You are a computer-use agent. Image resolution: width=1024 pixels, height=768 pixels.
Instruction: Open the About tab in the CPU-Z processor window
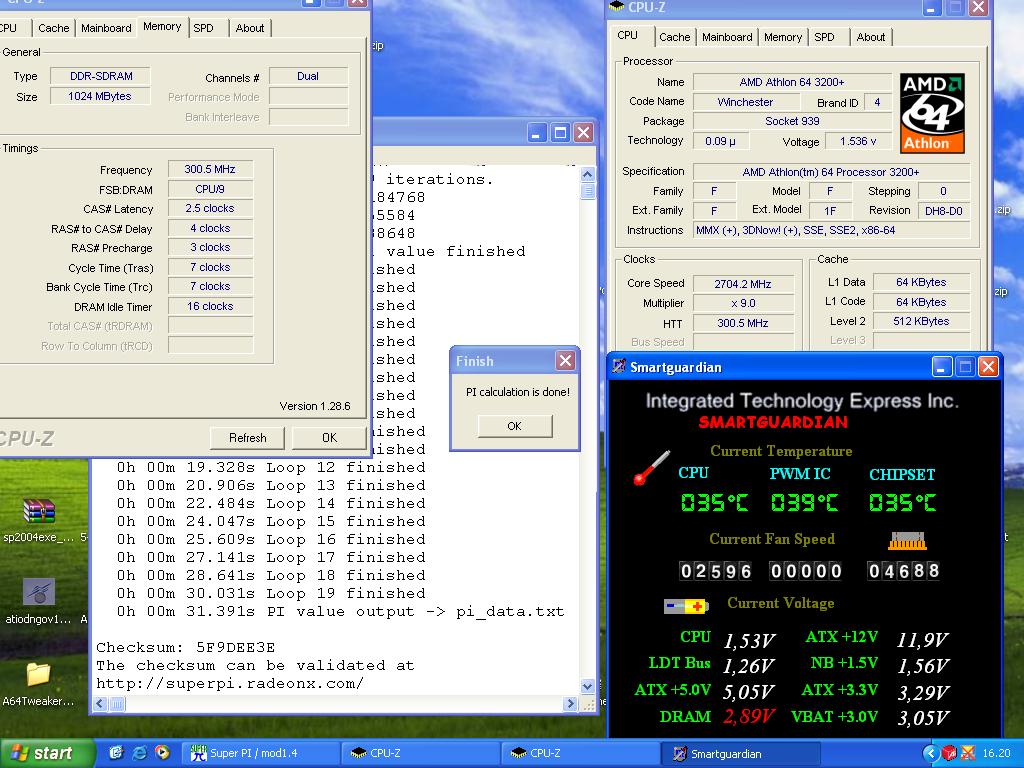pos(871,37)
